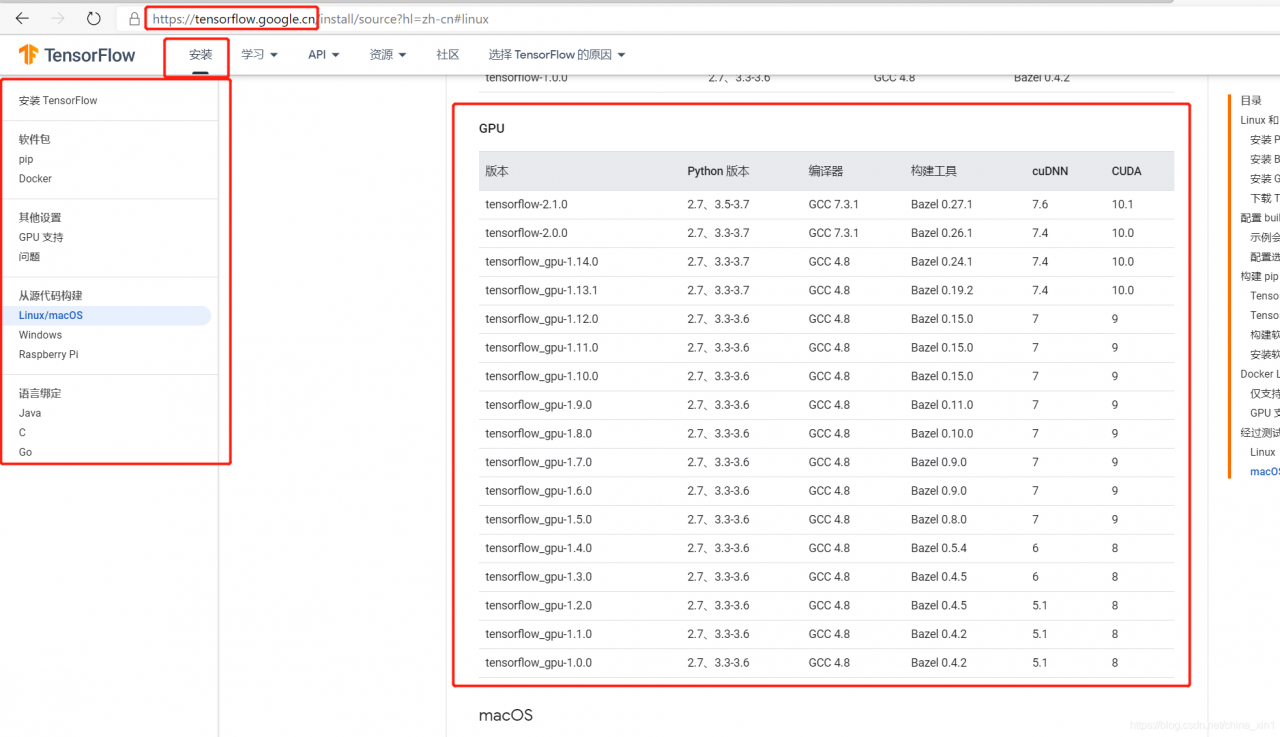Click the 语言绑定 sidebar heading
Screen dimensions: 1280x737
pos(40,394)
